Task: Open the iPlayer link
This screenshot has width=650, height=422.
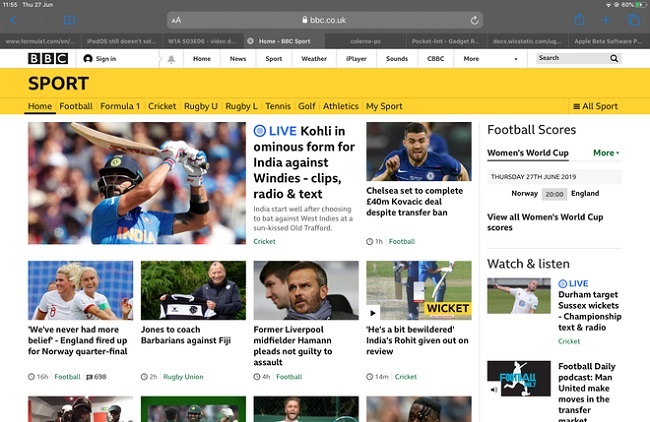Action: [356, 59]
